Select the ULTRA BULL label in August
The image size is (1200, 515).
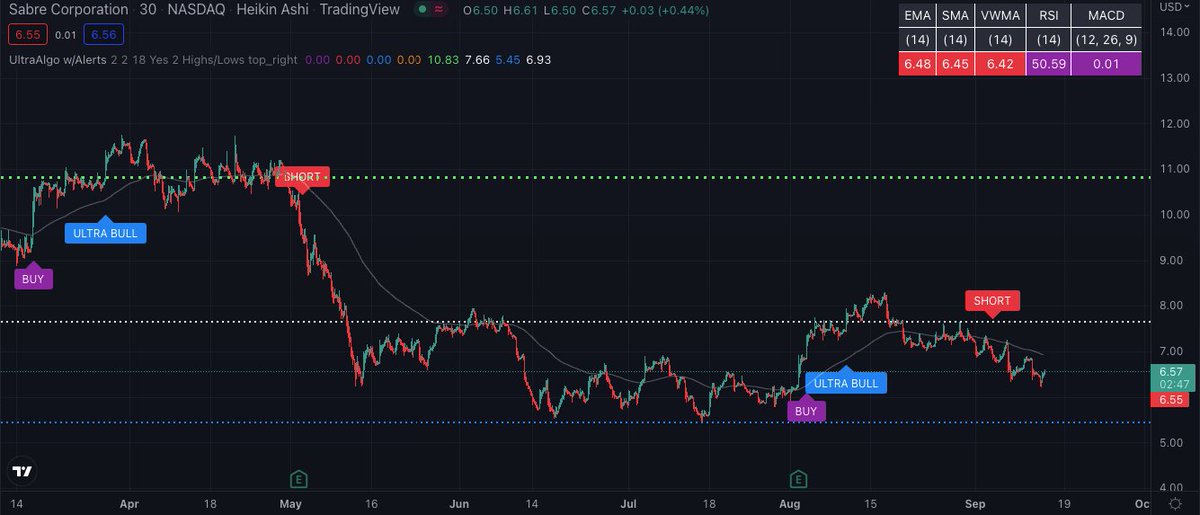click(846, 381)
